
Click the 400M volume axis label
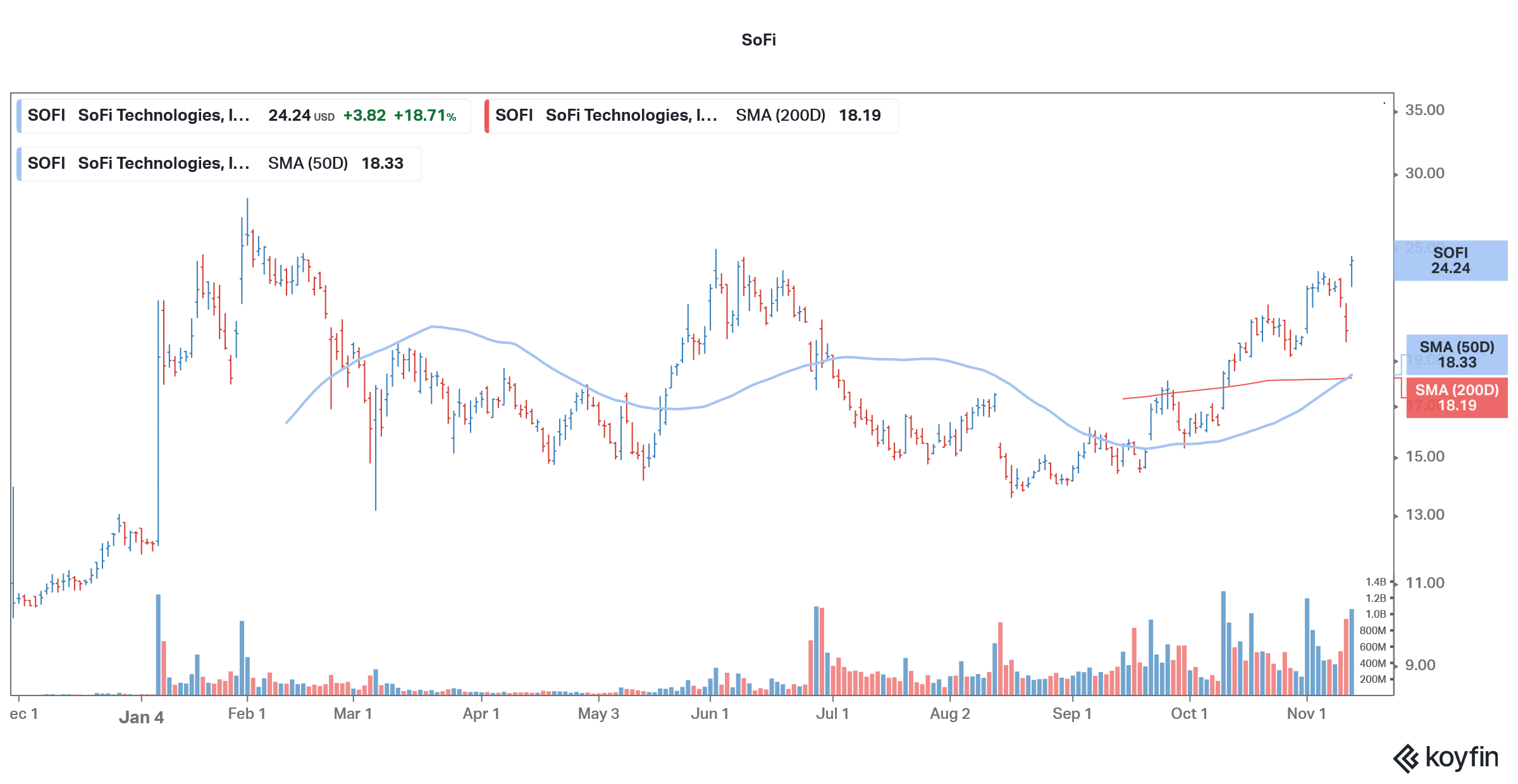tap(1373, 664)
